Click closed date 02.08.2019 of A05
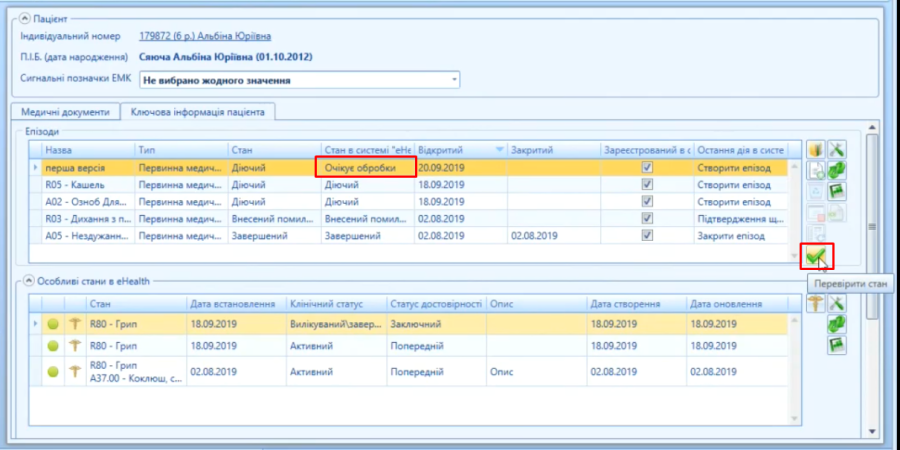The width and height of the screenshot is (900, 450). tap(554, 235)
